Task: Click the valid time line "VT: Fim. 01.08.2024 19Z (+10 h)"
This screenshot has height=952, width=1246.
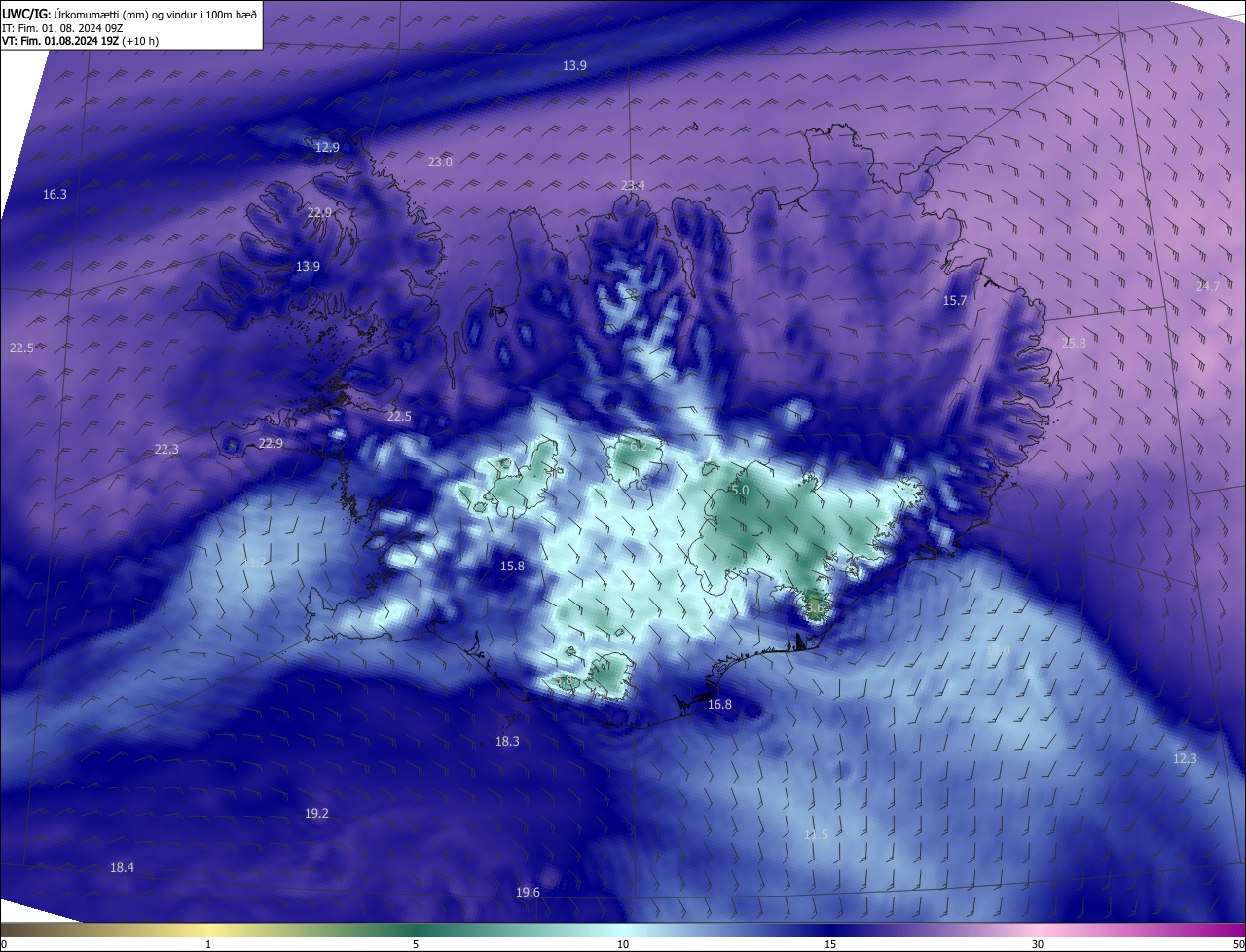Action: (80, 41)
